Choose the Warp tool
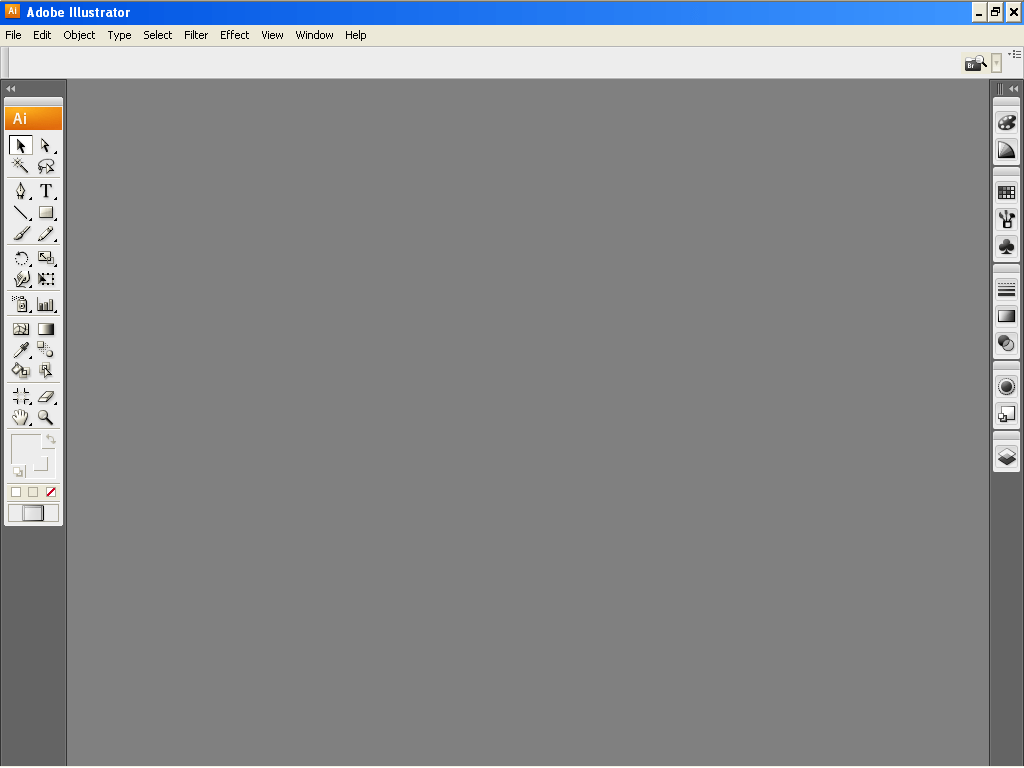Image resolution: width=1024 pixels, height=768 pixels. pyautogui.click(x=20, y=280)
